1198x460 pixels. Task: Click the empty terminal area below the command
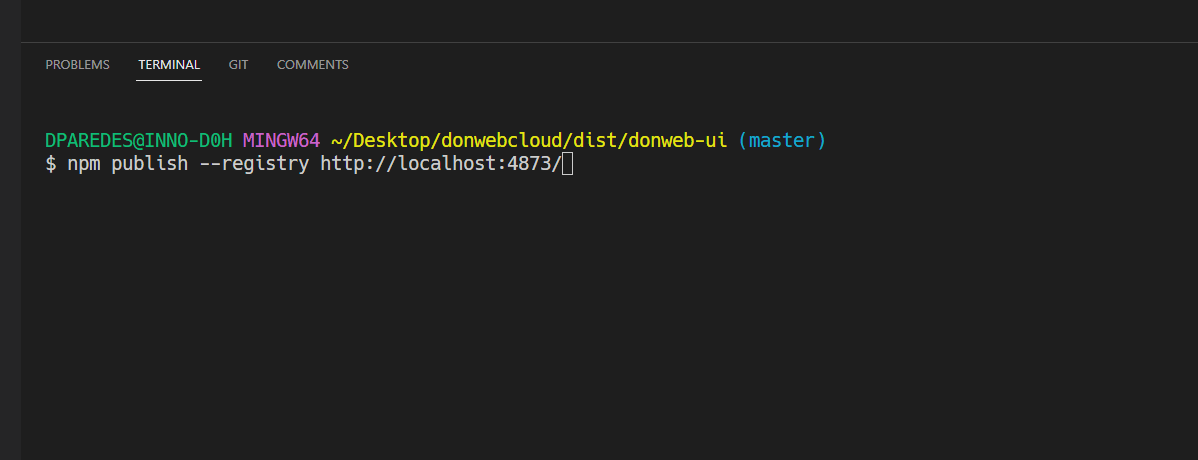[x=600, y=320]
